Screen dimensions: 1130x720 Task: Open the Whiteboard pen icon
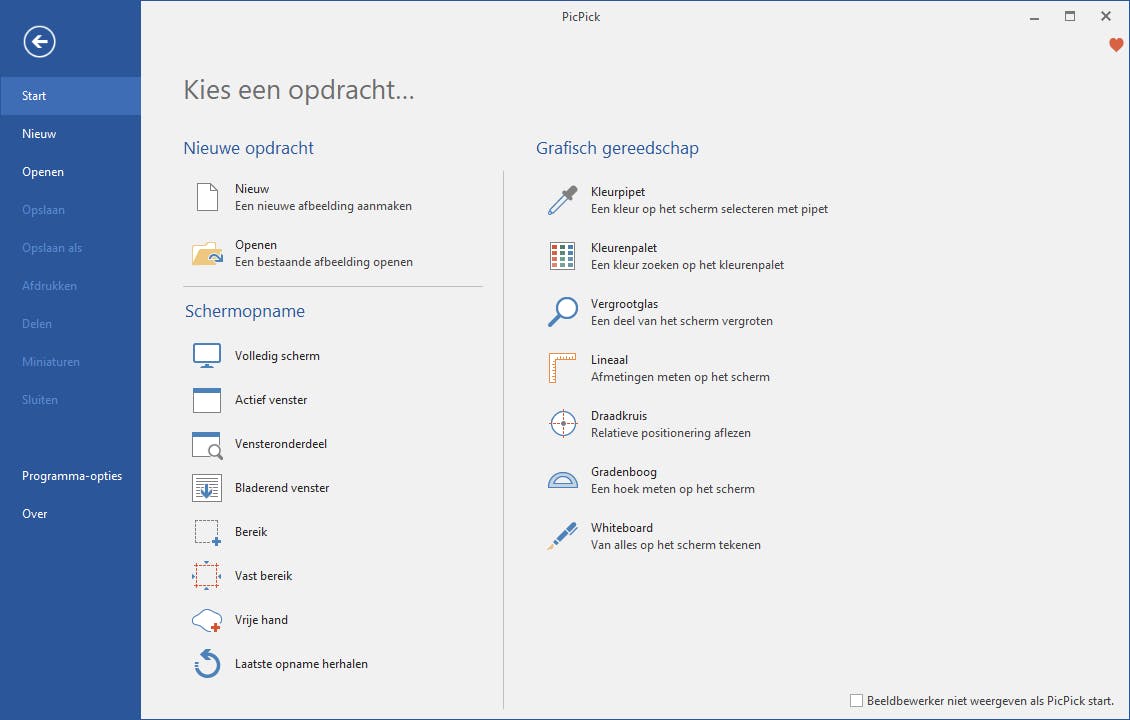tap(563, 536)
